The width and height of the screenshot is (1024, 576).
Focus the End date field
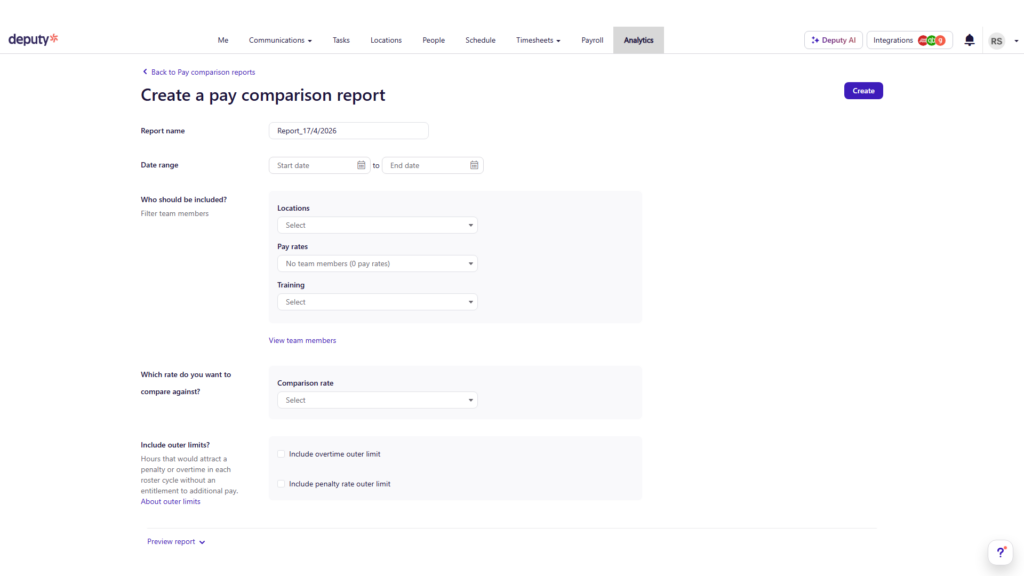(x=432, y=165)
